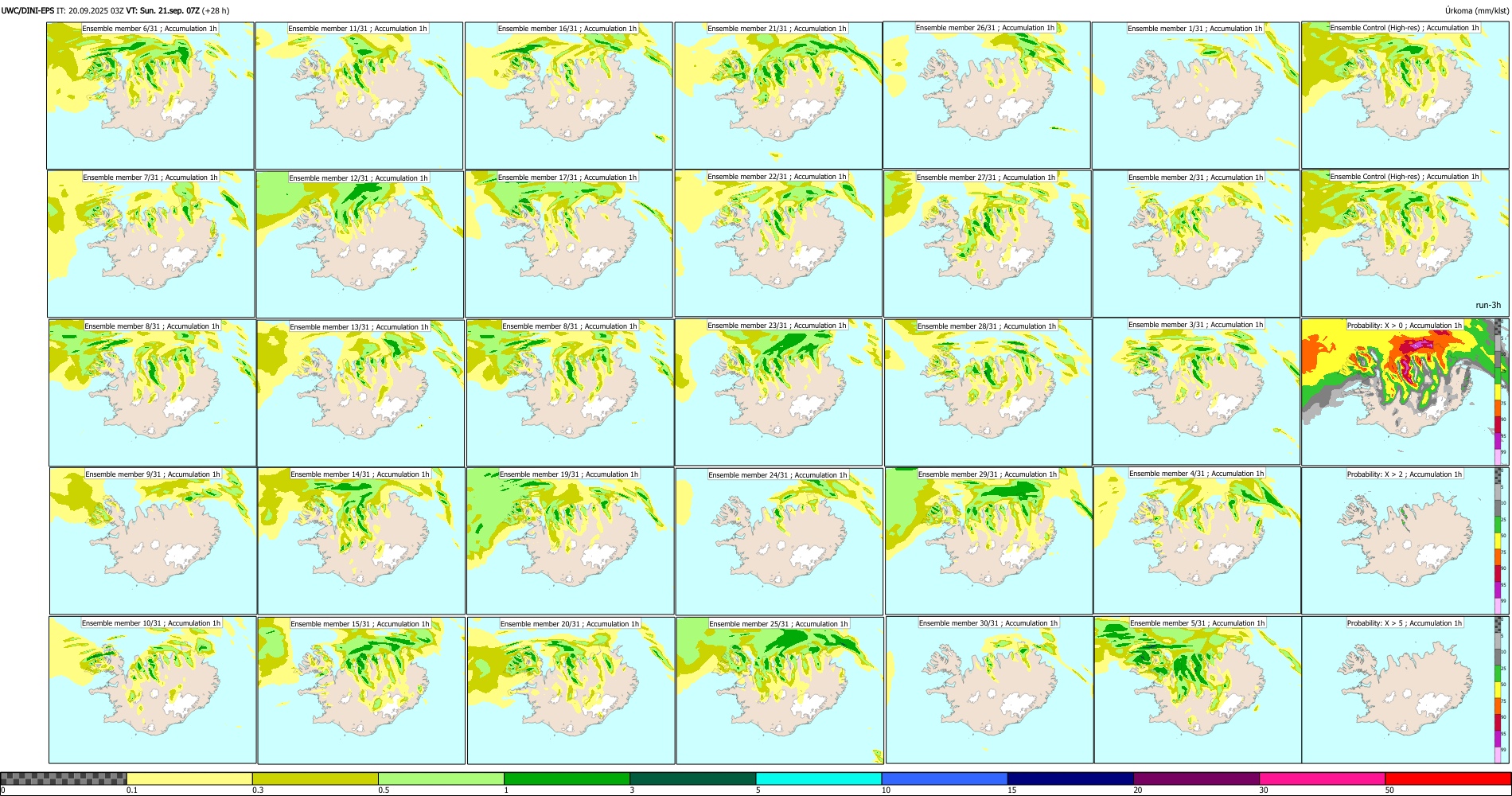1512x796 pixels.
Task: Select the Ensemble member 24/31 map
Action: pos(779,541)
